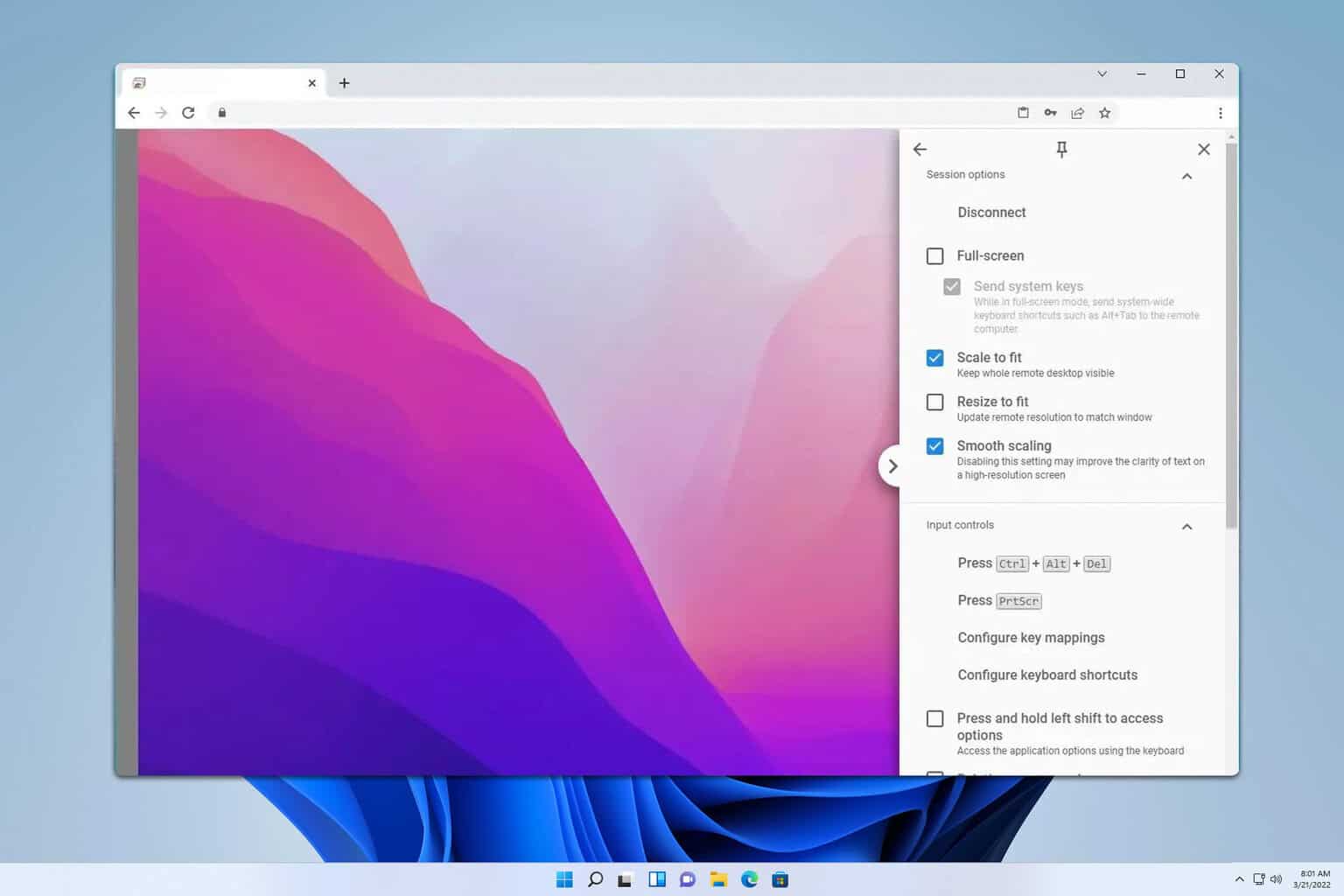Open the Windows Start menu

tap(564, 879)
